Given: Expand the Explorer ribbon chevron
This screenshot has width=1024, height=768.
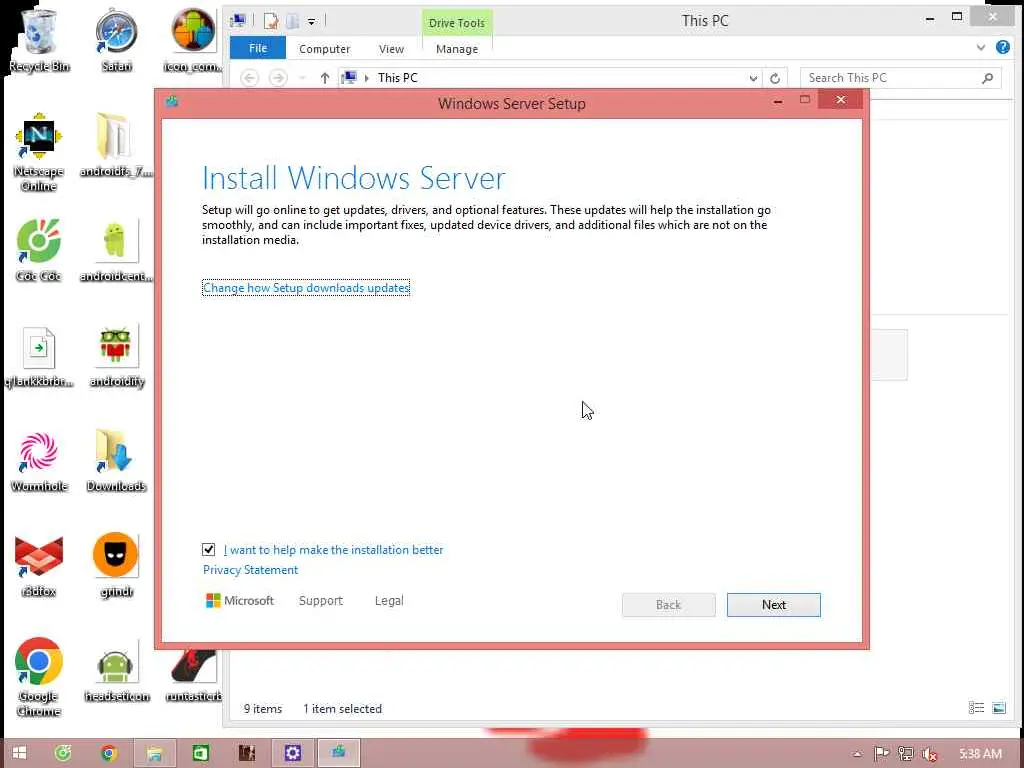Looking at the screenshot, I should click(980, 48).
